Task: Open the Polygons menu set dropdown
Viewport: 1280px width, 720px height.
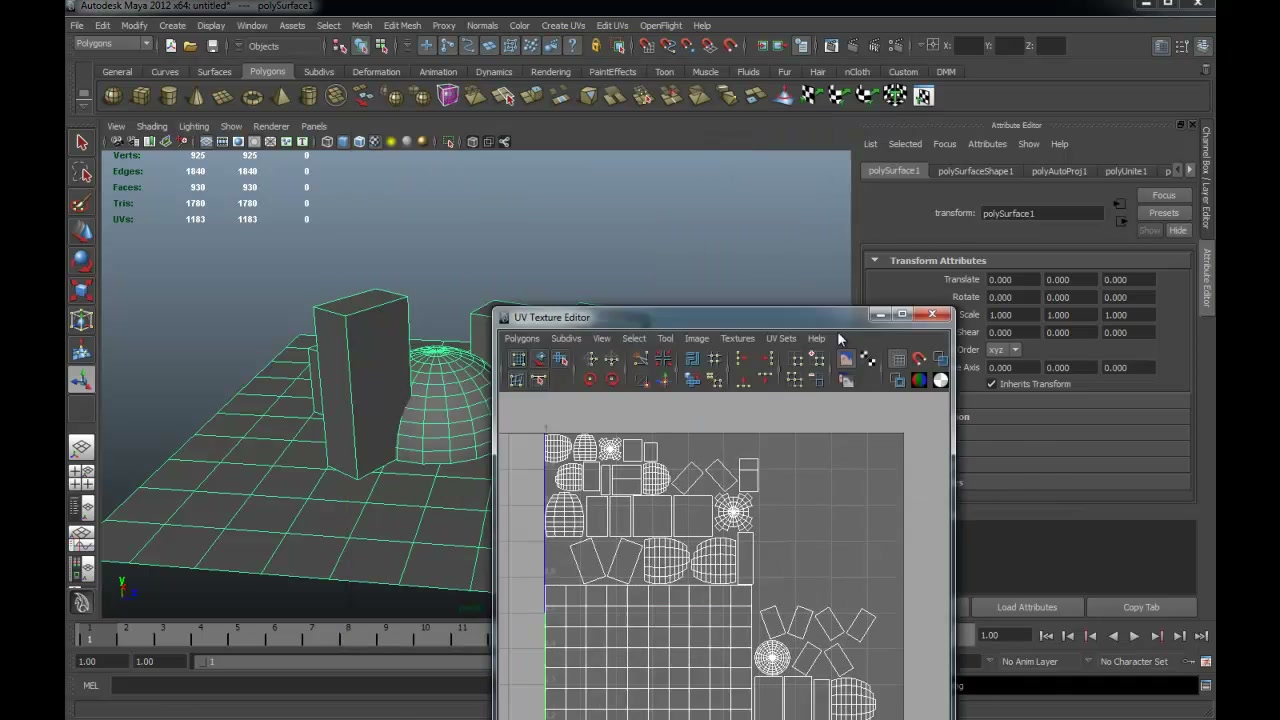Action: [x=113, y=44]
